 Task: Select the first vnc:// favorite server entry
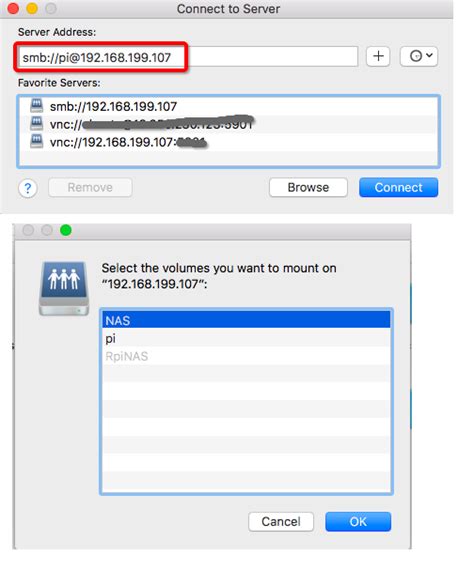point(229,124)
